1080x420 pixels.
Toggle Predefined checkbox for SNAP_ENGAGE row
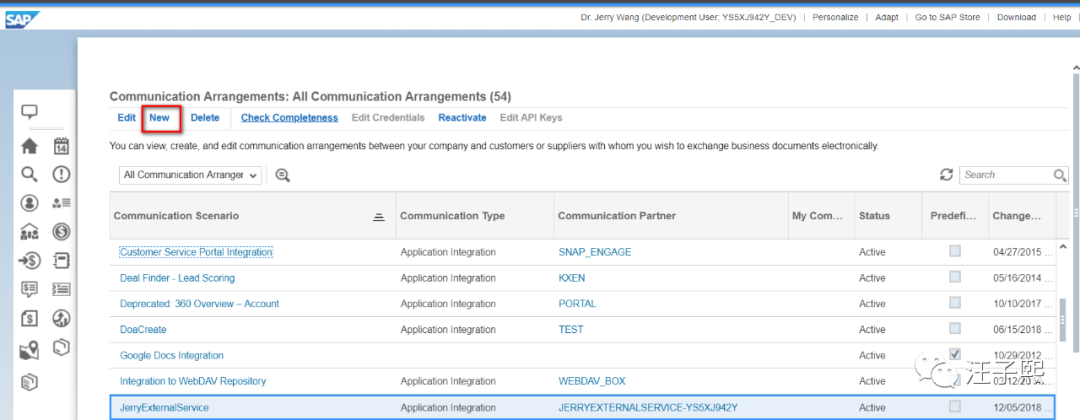[x=955, y=252]
